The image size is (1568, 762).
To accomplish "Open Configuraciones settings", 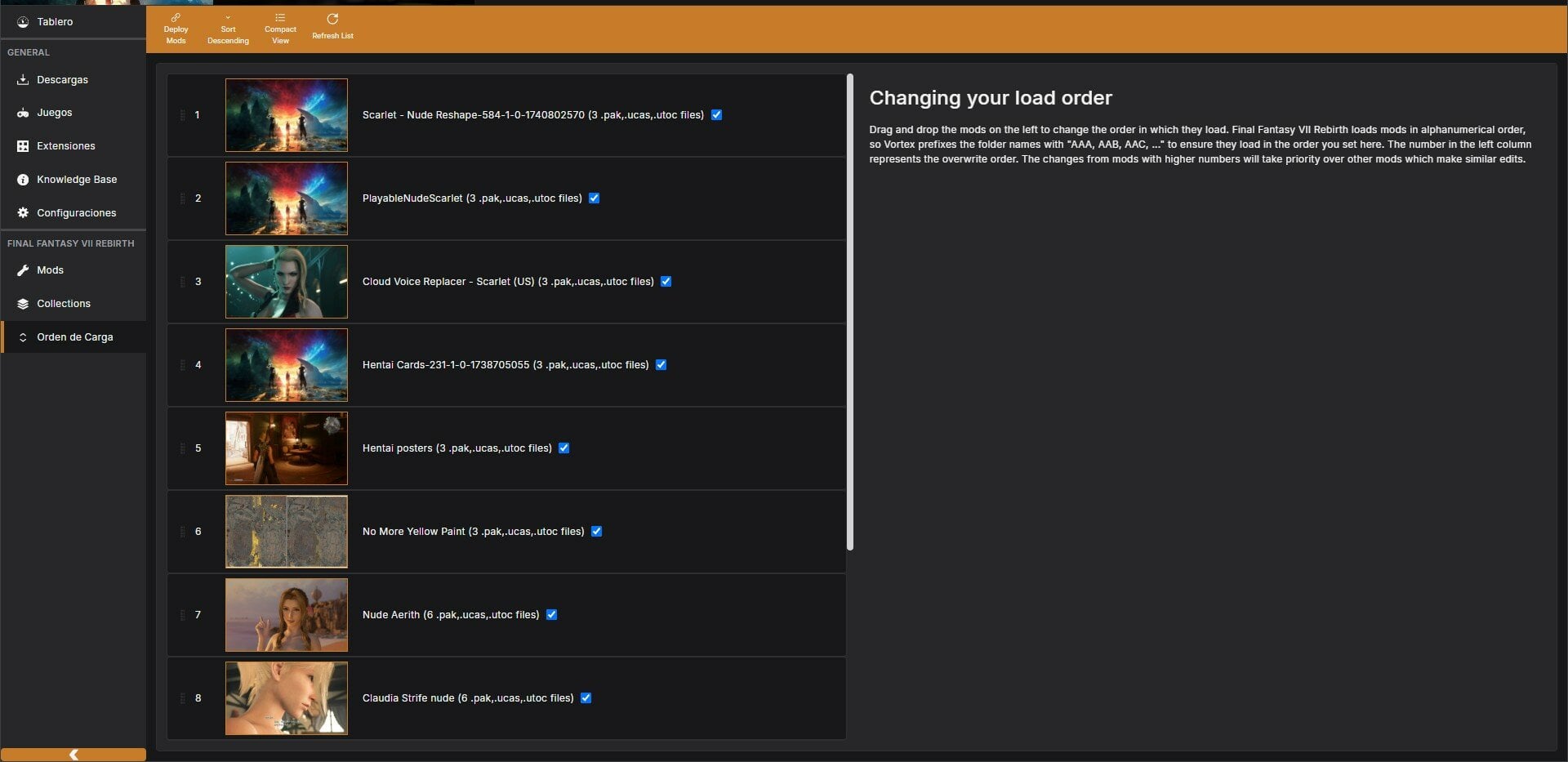I will (x=73, y=213).
